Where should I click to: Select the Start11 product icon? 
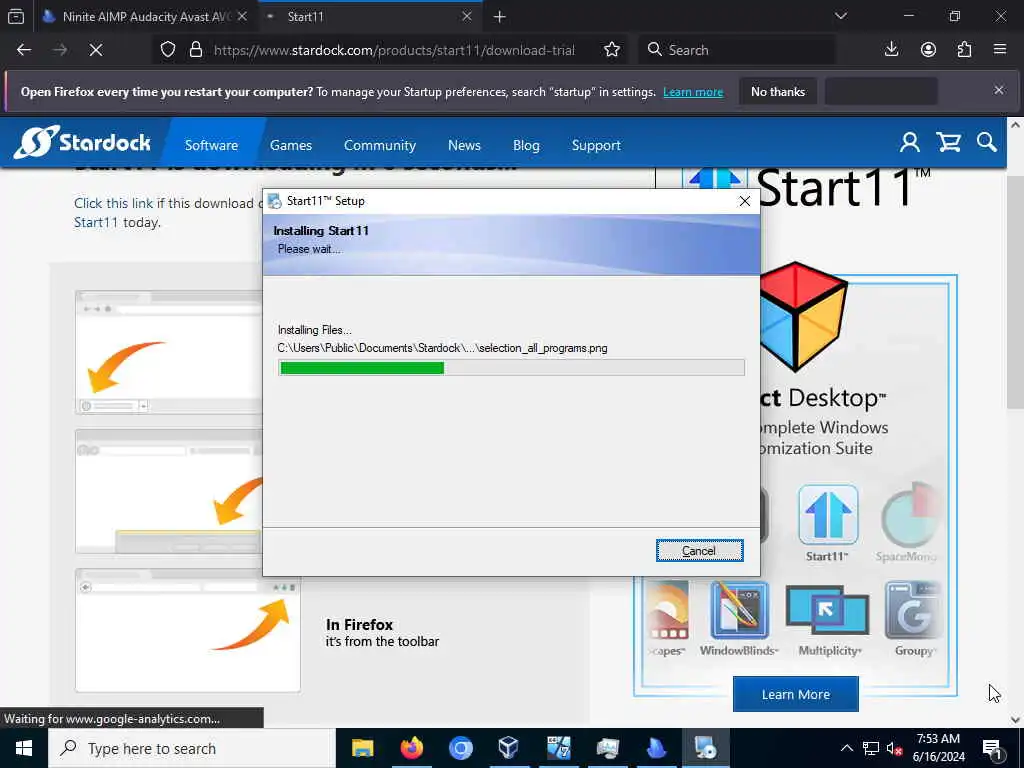[827, 524]
